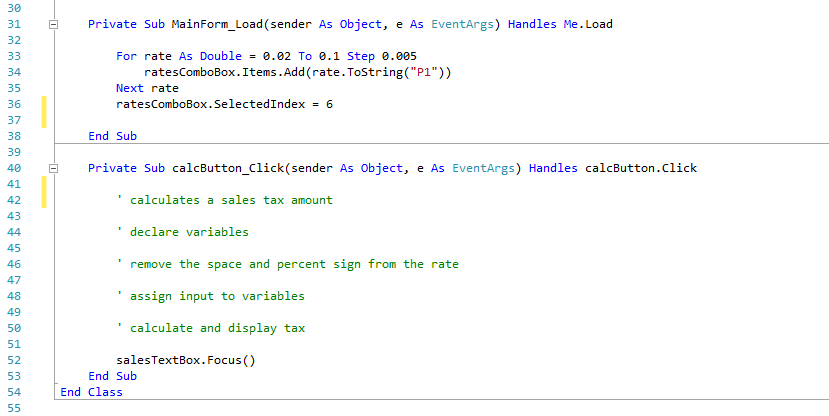Click 'ratesComboBox.SelectedIndex = 6' line
The image size is (829, 416).
tap(224, 104)
